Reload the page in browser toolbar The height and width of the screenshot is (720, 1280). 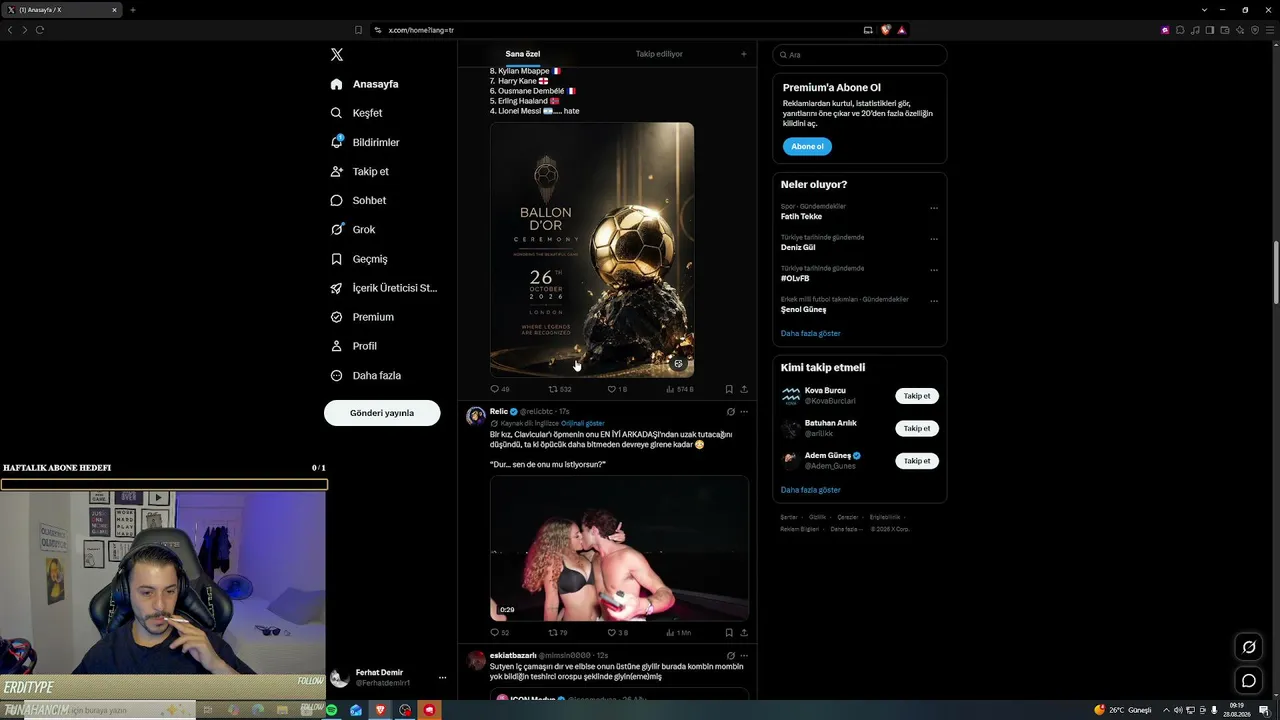(x=40, y=30)
